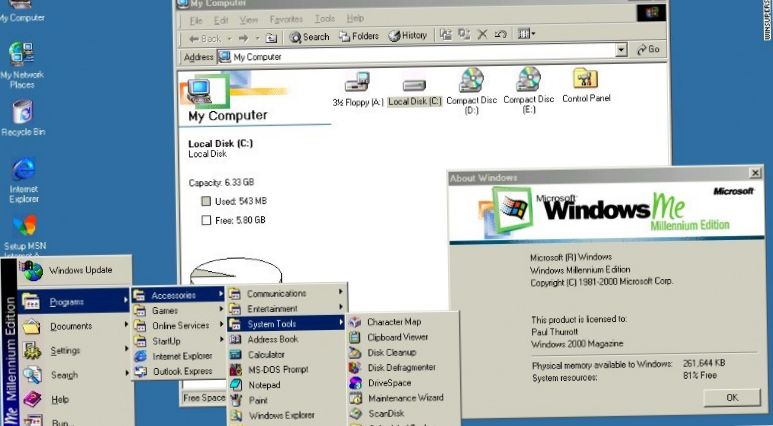The height and width of the screenshot is (426, 773).
Task: Click the Delete (X) toolbar icon
Action: tap(483, 34)
